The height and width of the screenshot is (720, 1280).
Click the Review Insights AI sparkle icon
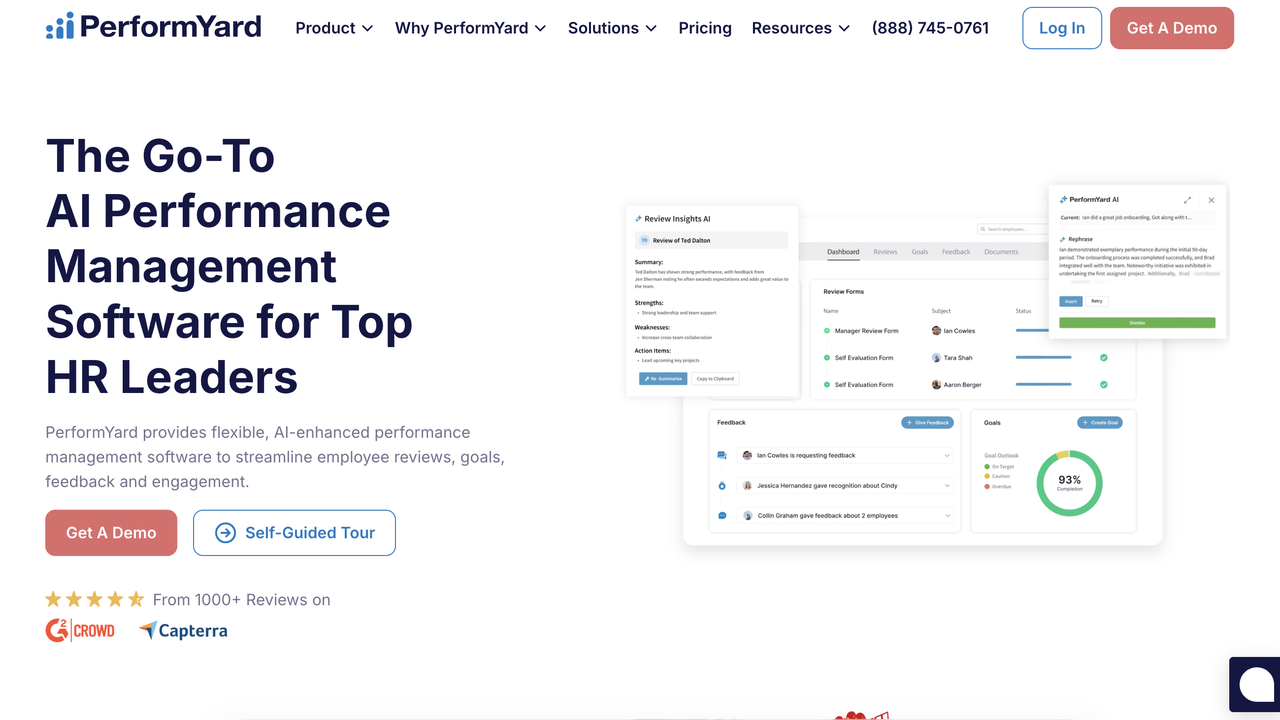click(x=638, y=219)
